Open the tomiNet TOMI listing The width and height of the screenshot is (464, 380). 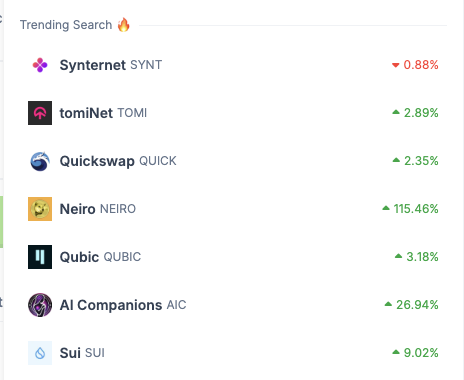pos(233,113)
